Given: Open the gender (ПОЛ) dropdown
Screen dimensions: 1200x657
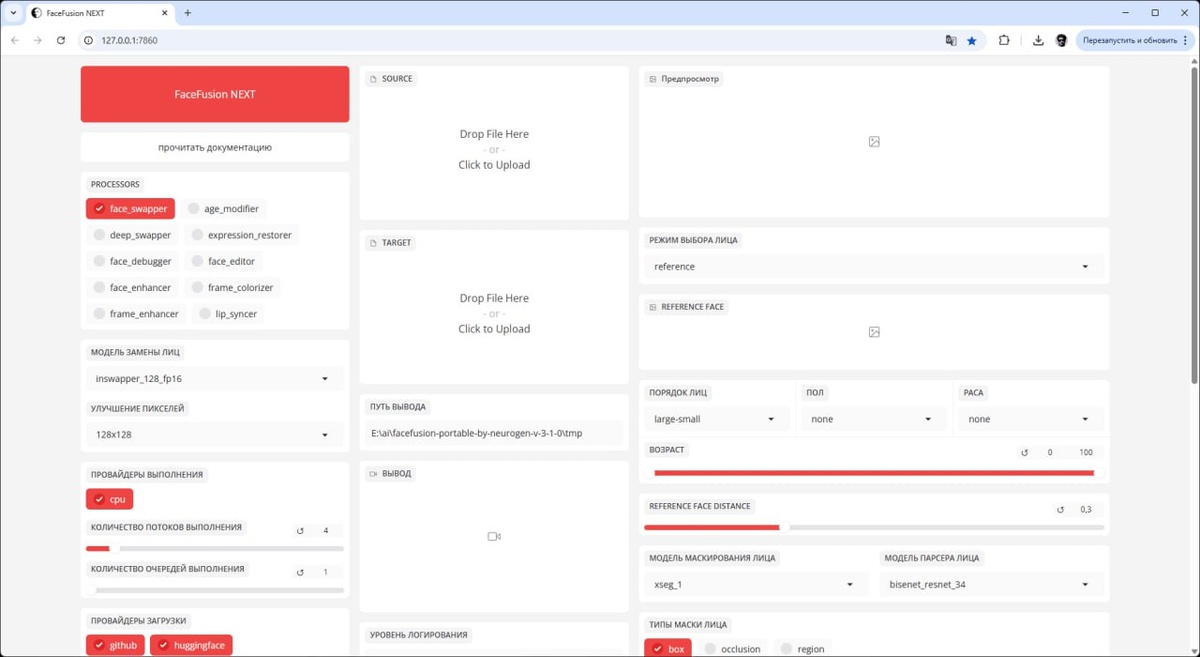Looking at the screenshot, I should (873, 419).
